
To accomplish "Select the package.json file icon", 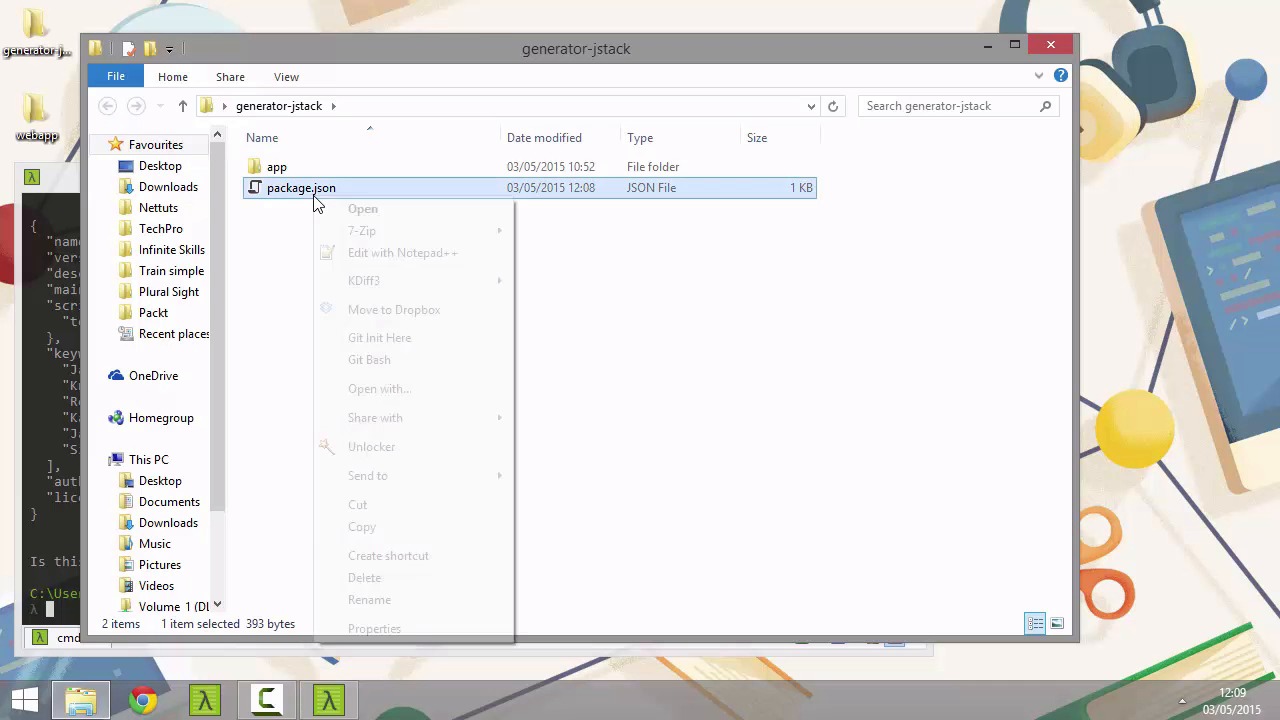I will pyautogui.click(x=255, y=188).
